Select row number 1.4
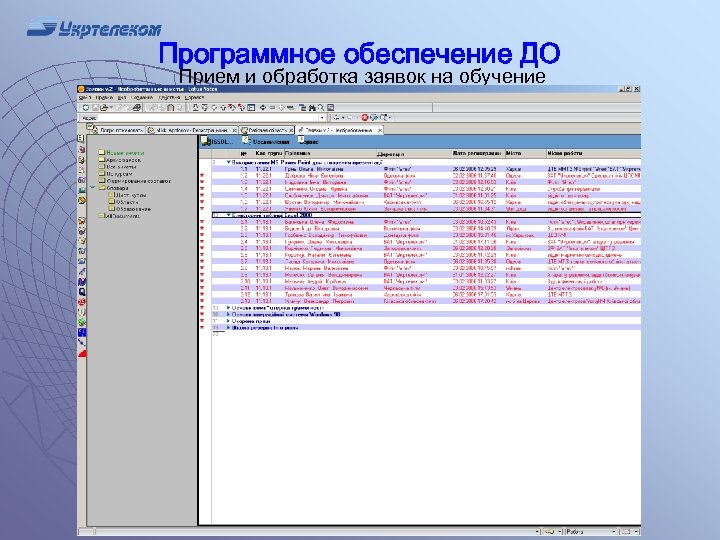Viewport: 720px width, 540px height. point(426,189)
